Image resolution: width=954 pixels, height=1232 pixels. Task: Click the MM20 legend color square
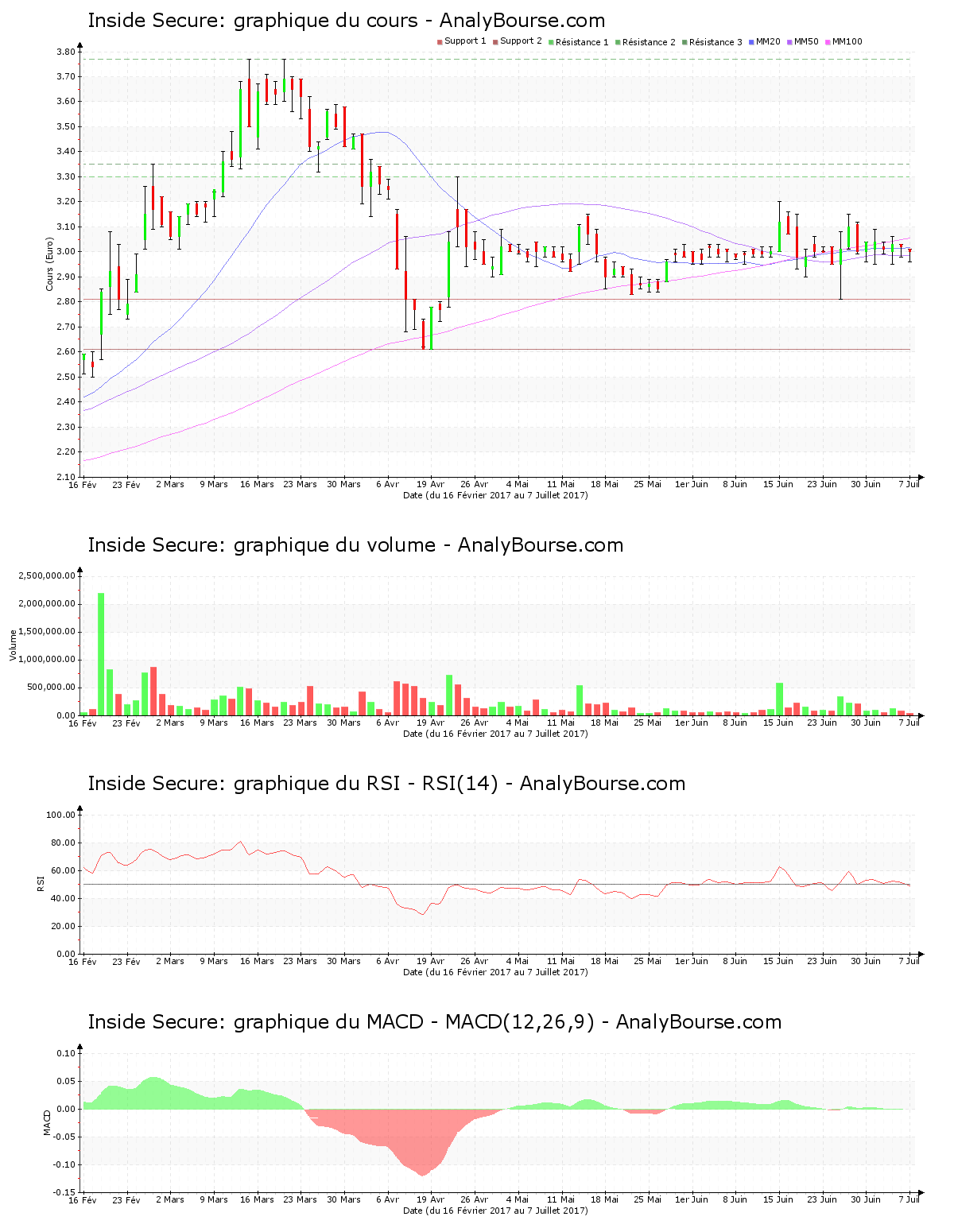coord(751,42)
